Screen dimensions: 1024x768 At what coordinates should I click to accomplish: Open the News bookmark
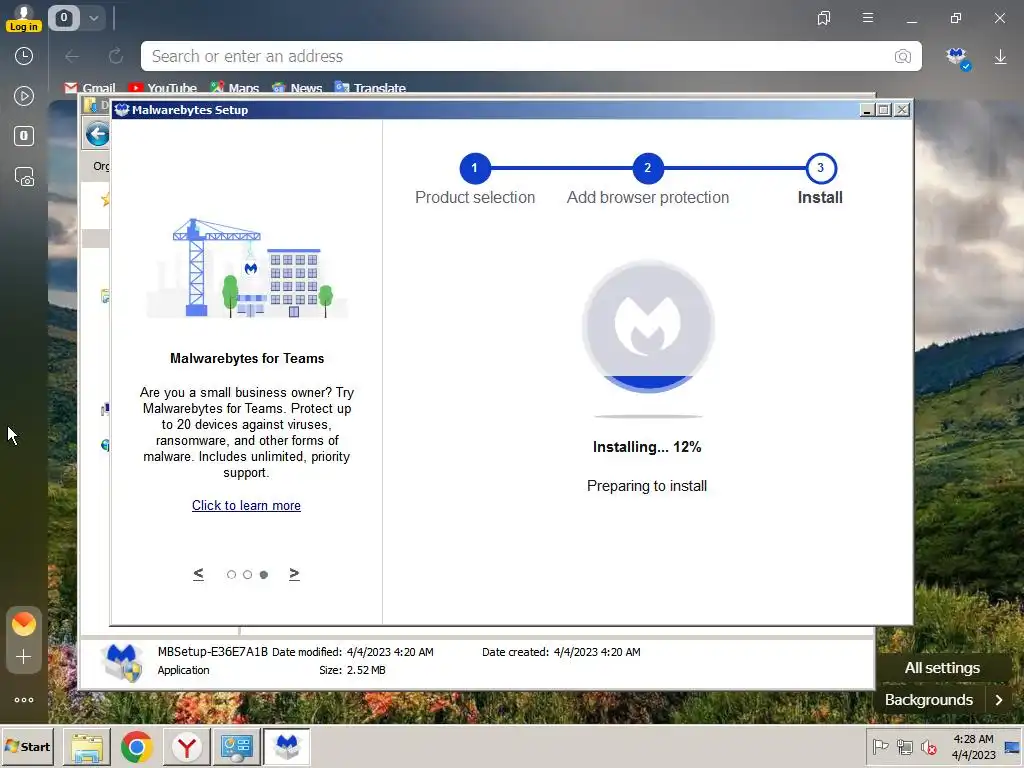pos(297,88)
